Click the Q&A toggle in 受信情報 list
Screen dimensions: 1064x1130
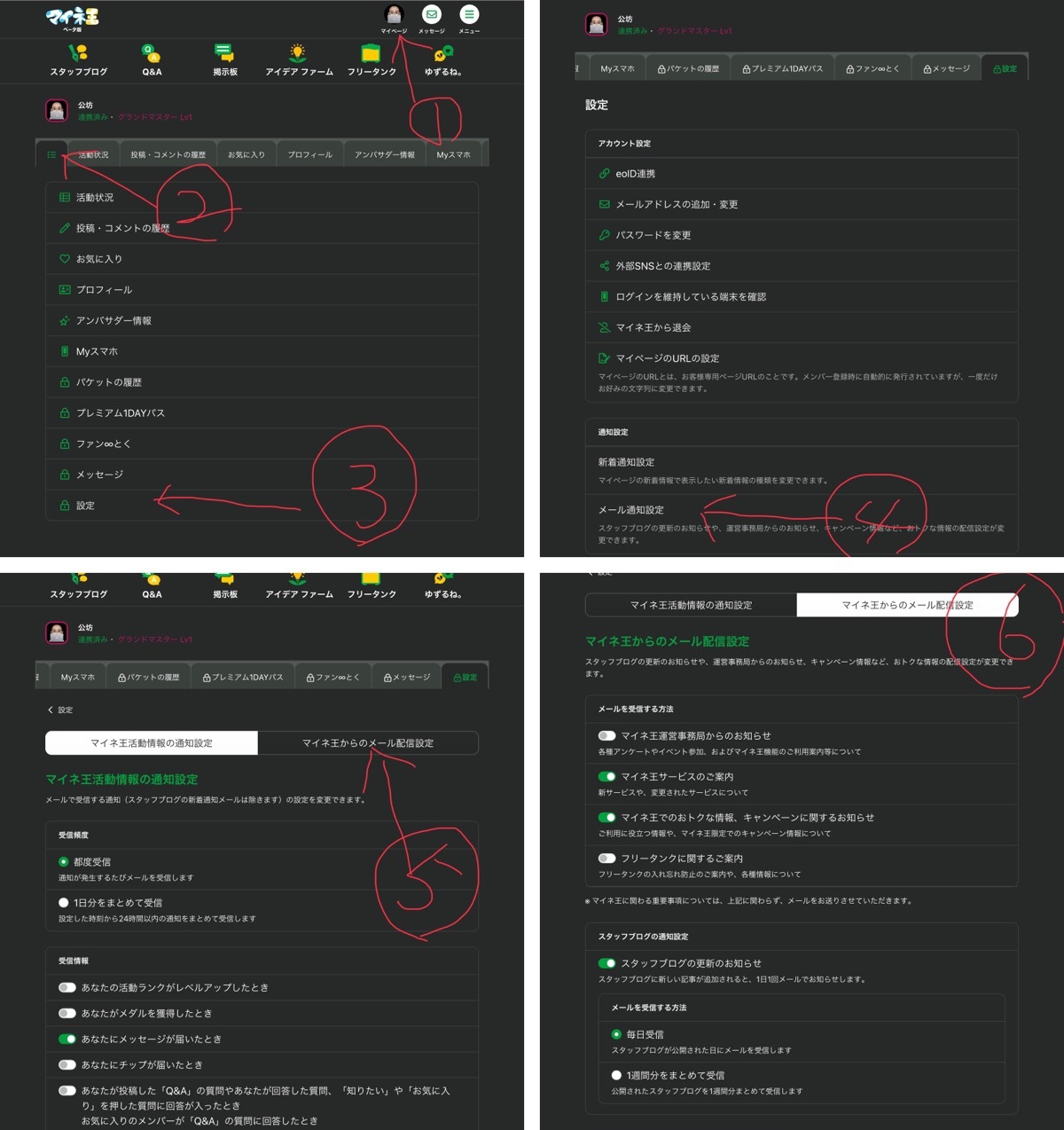click(x=66, y=1090)
